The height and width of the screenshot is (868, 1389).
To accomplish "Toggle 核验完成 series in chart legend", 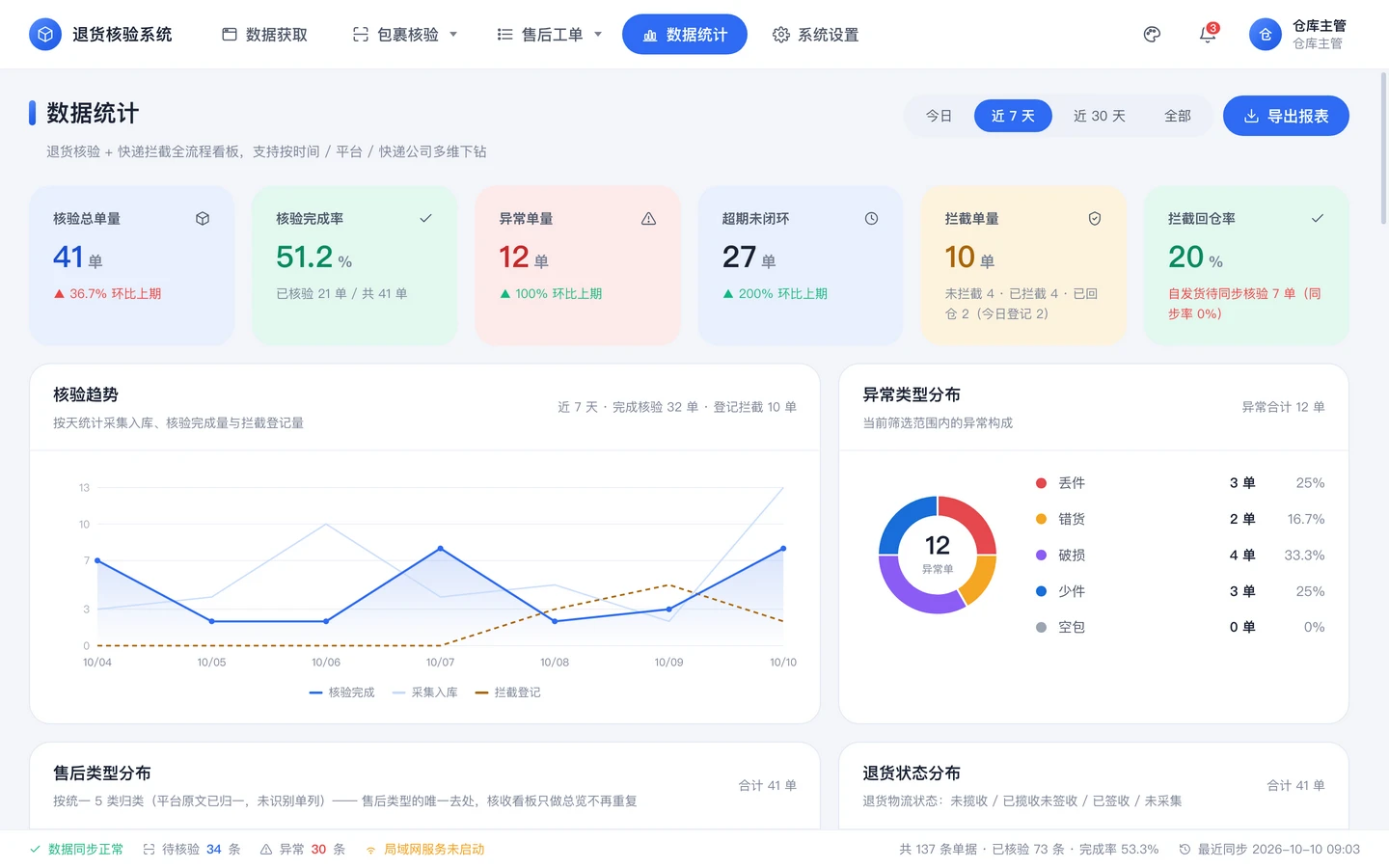I will coord(341,692).
